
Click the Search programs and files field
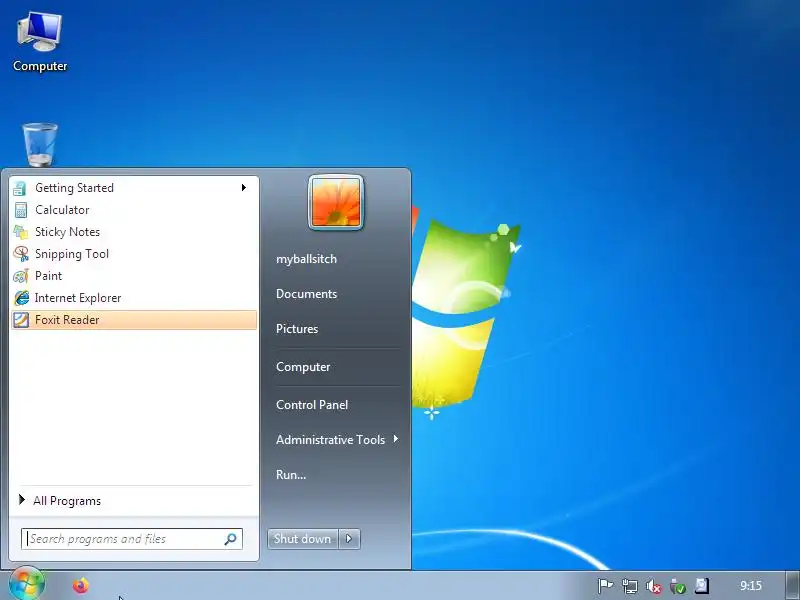(132, 539)
